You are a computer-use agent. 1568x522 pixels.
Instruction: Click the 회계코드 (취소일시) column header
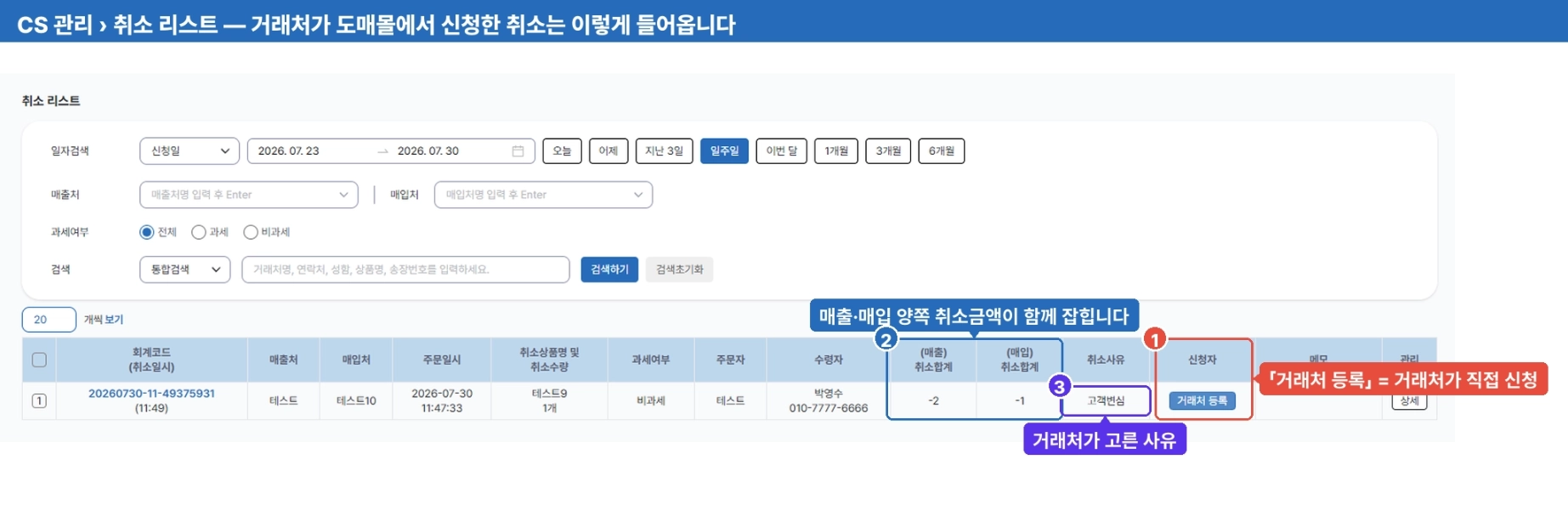pyautogui.click(x=151, y=360)
